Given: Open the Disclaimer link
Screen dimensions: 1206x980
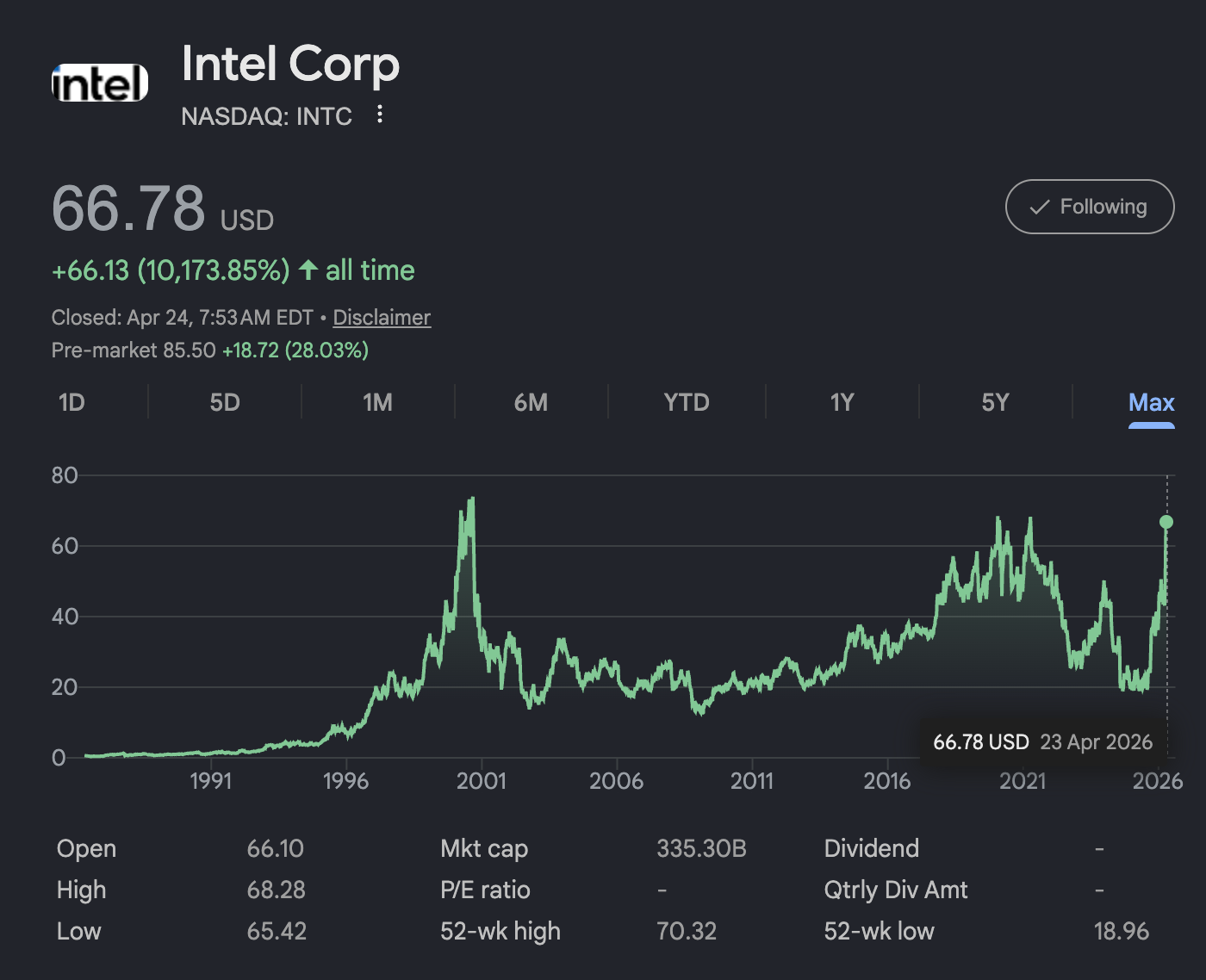Looking at the screenshot, I should click(x=382, y=318).
